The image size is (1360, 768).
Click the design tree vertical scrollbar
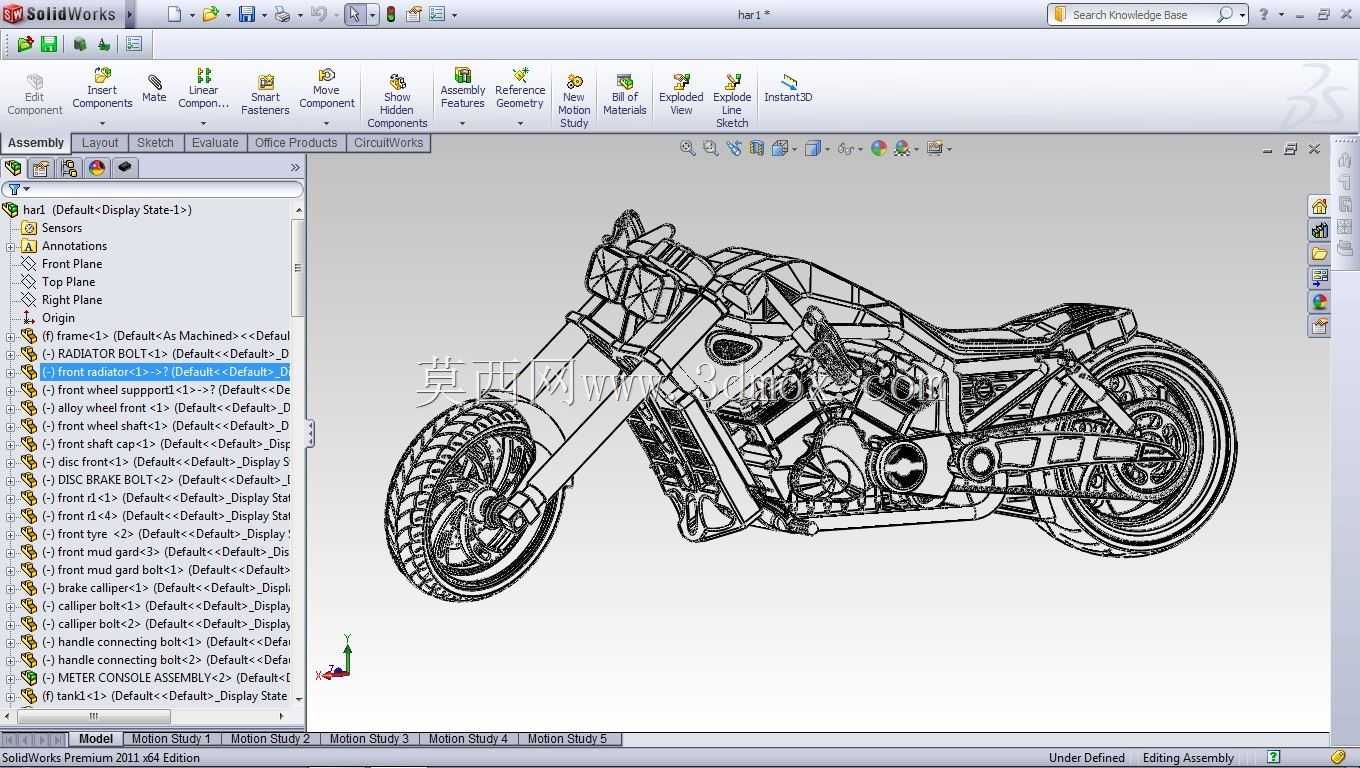(x=297, y=267)
